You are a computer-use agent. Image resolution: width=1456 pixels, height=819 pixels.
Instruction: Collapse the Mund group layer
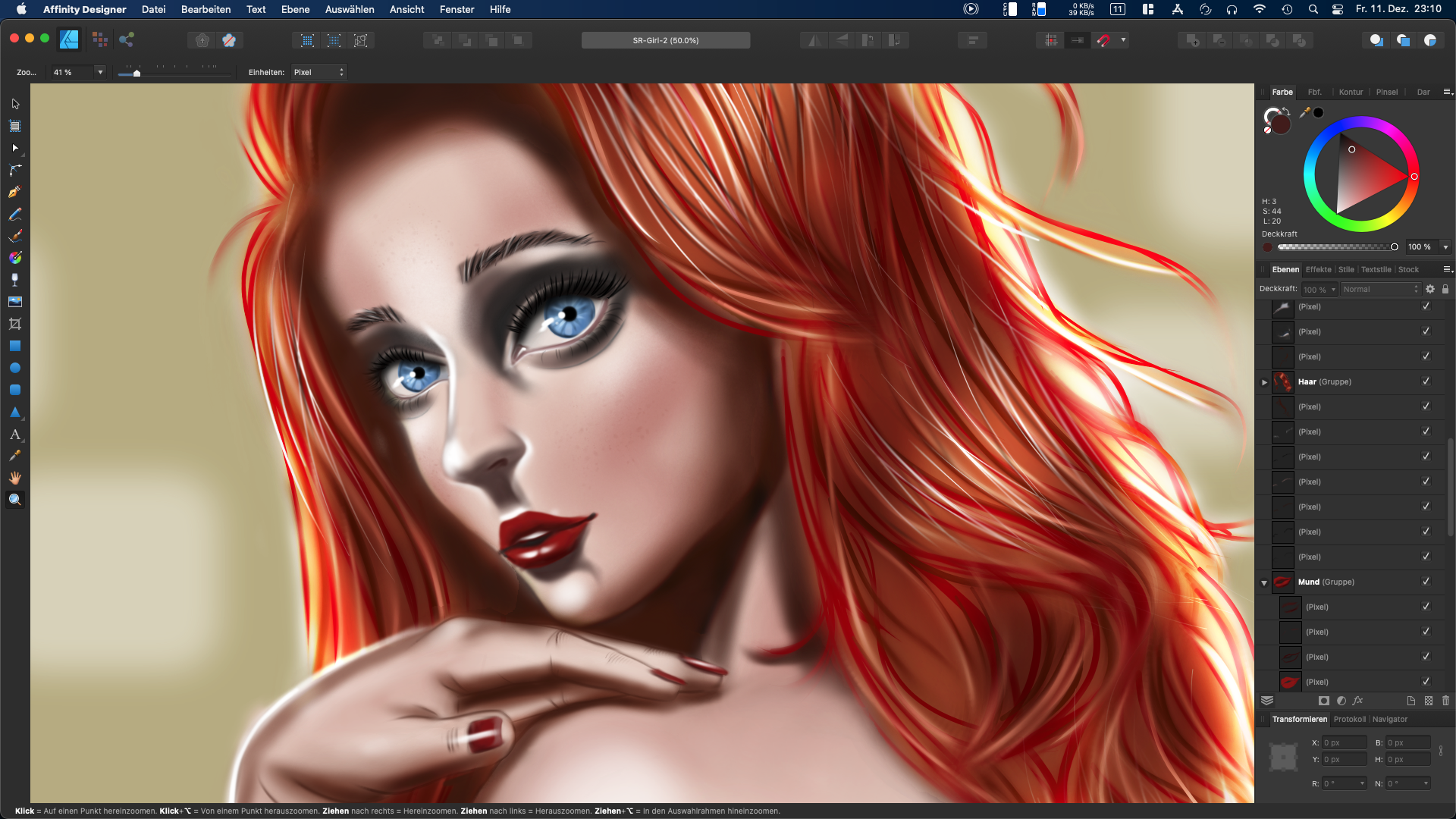pyautogui.click(x=1264, y=582)
